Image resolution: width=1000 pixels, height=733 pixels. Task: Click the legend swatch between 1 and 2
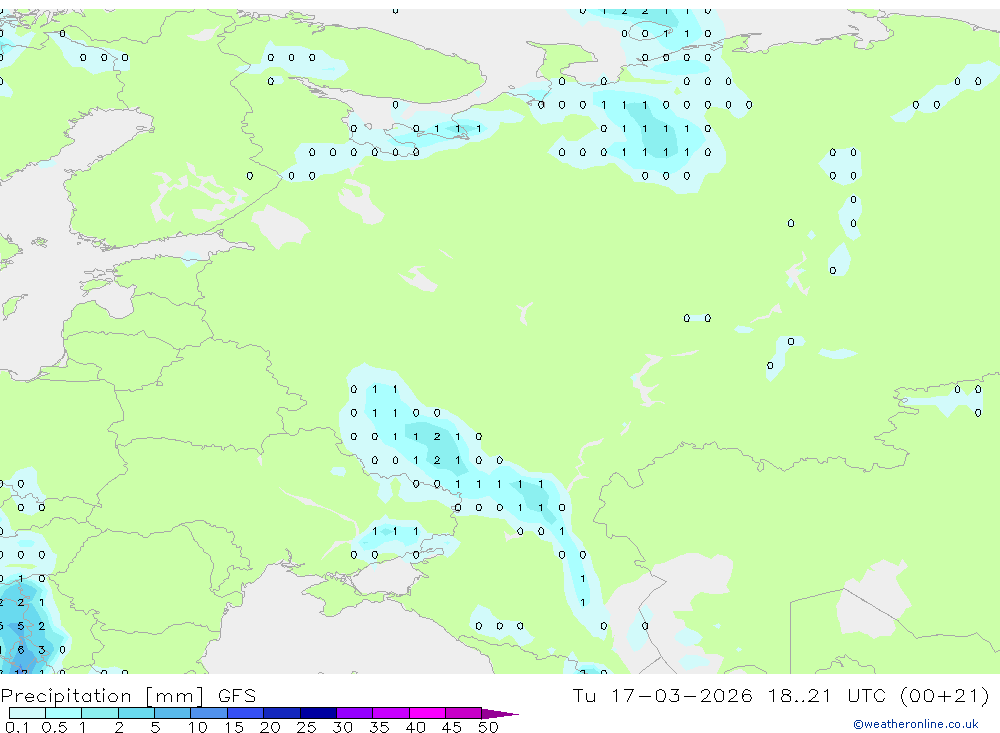pos(99,713)
